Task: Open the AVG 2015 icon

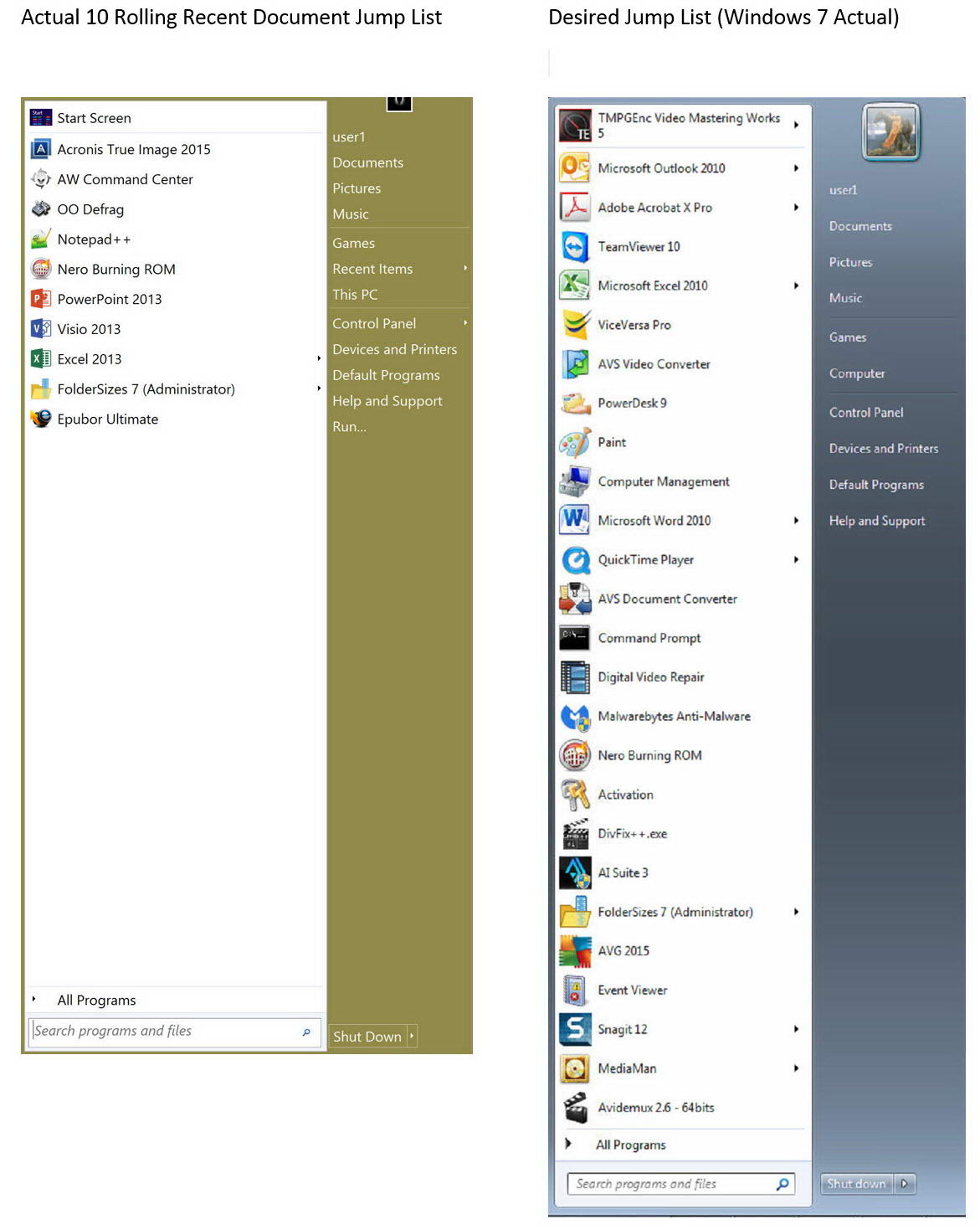Action: click(575, 951)
